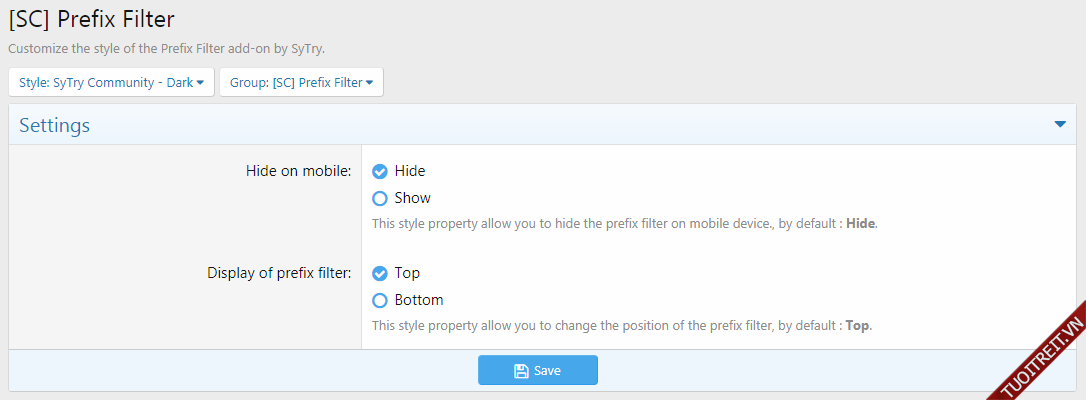Click the caret arrow on the Style selector
Image resolution: width=1086 pixels, height=400 pixels.
200,83
